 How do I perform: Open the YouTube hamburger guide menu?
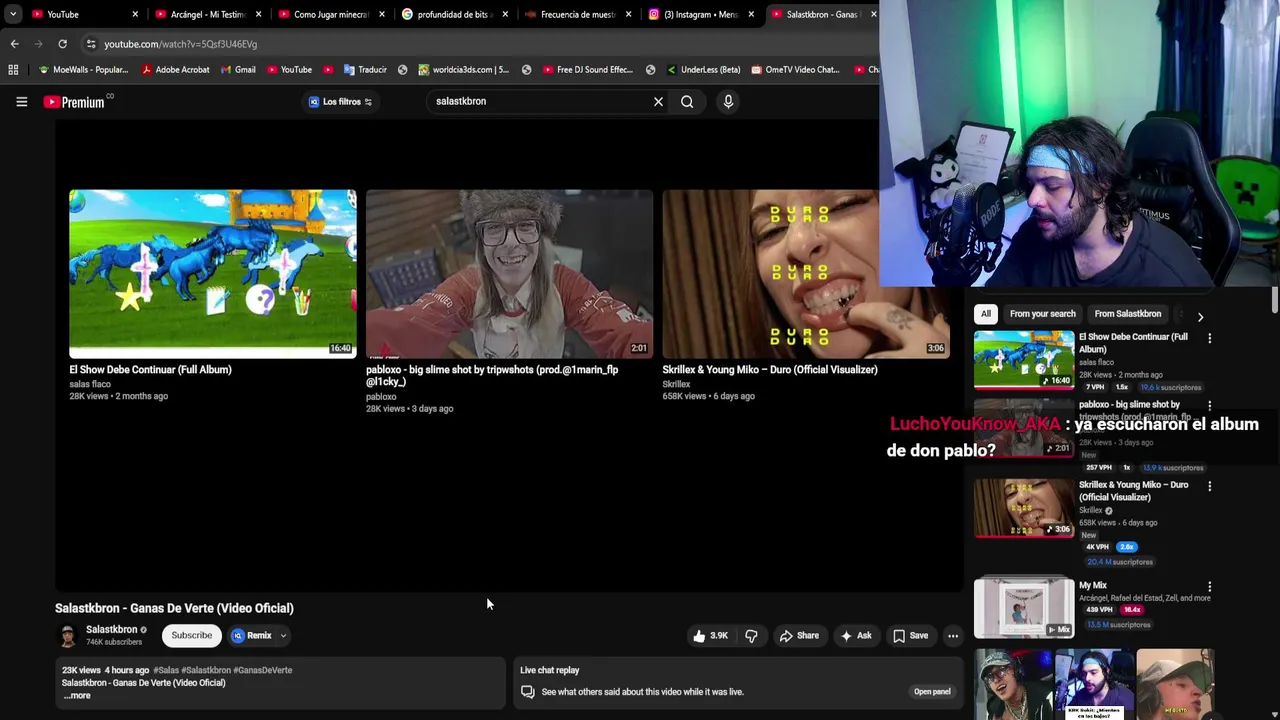pos(21,101)
